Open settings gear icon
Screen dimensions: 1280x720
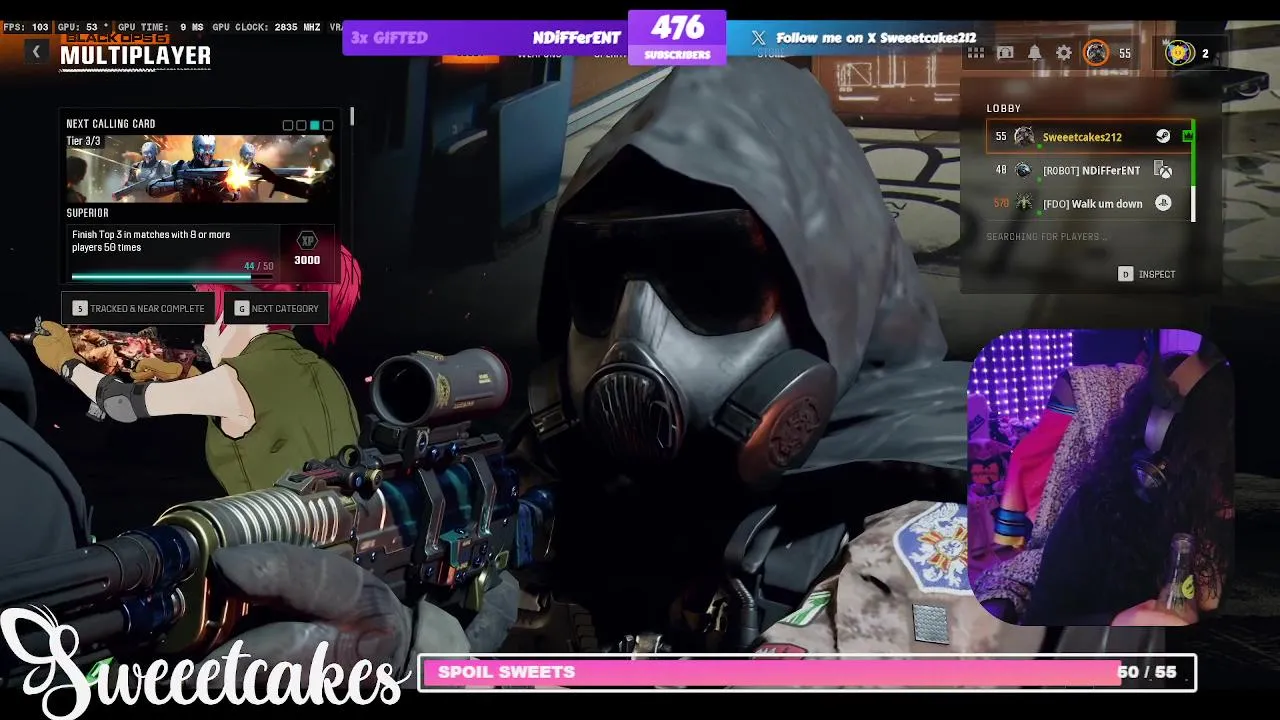pos(1064,53)
